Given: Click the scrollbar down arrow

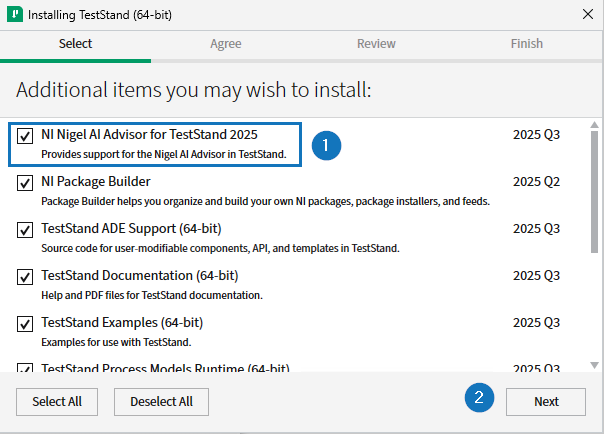Looking at the screenshot, I should tap(594, 365).
